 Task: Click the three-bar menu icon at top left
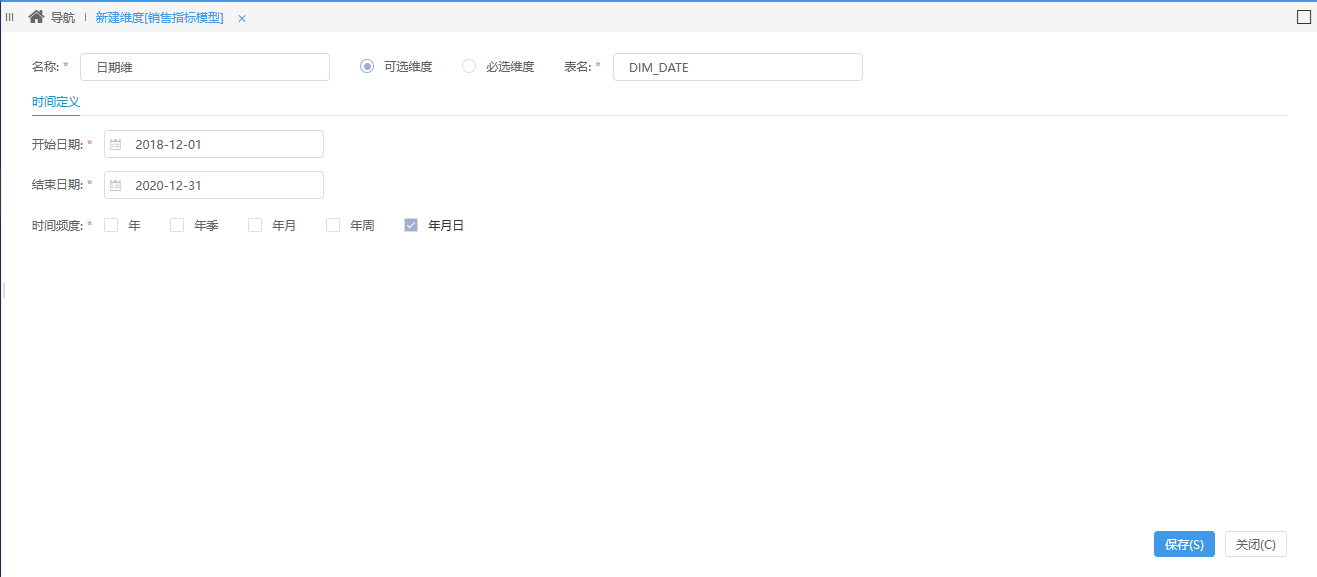coord(10,17)
